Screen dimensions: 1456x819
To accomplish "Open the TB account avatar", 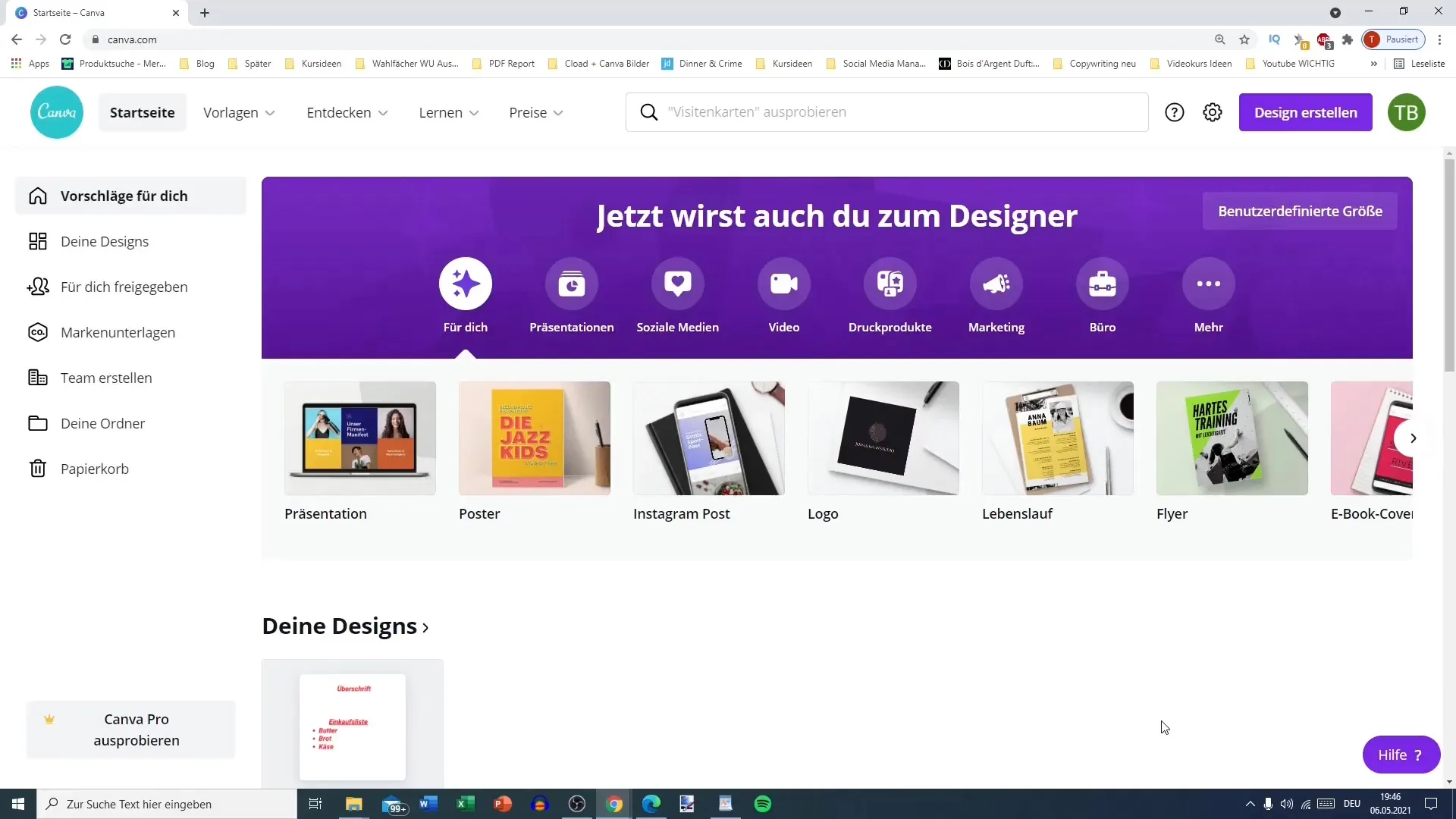I will [1407, 112].
